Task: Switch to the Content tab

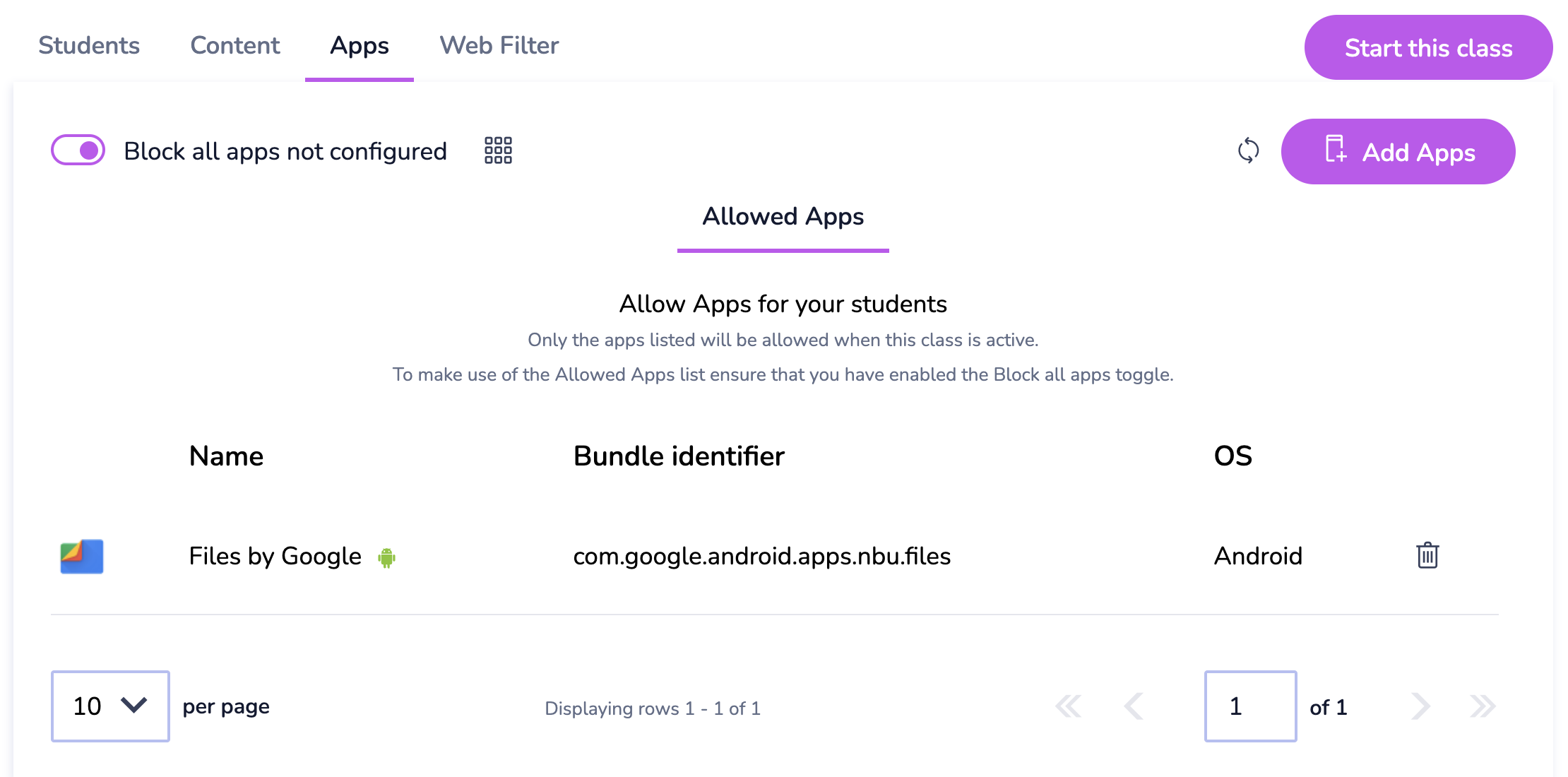Action: point(235,46)
